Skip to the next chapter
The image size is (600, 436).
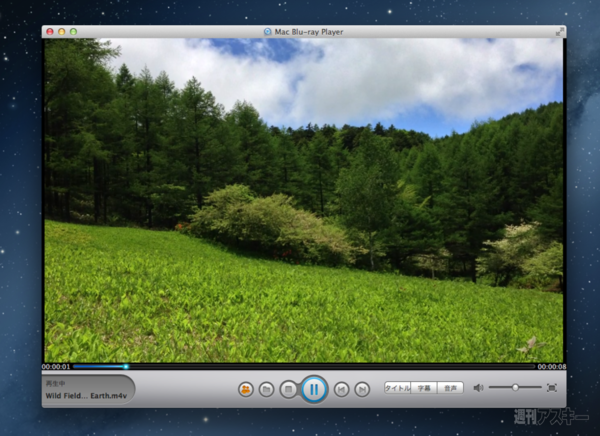[x=362, y=390]
